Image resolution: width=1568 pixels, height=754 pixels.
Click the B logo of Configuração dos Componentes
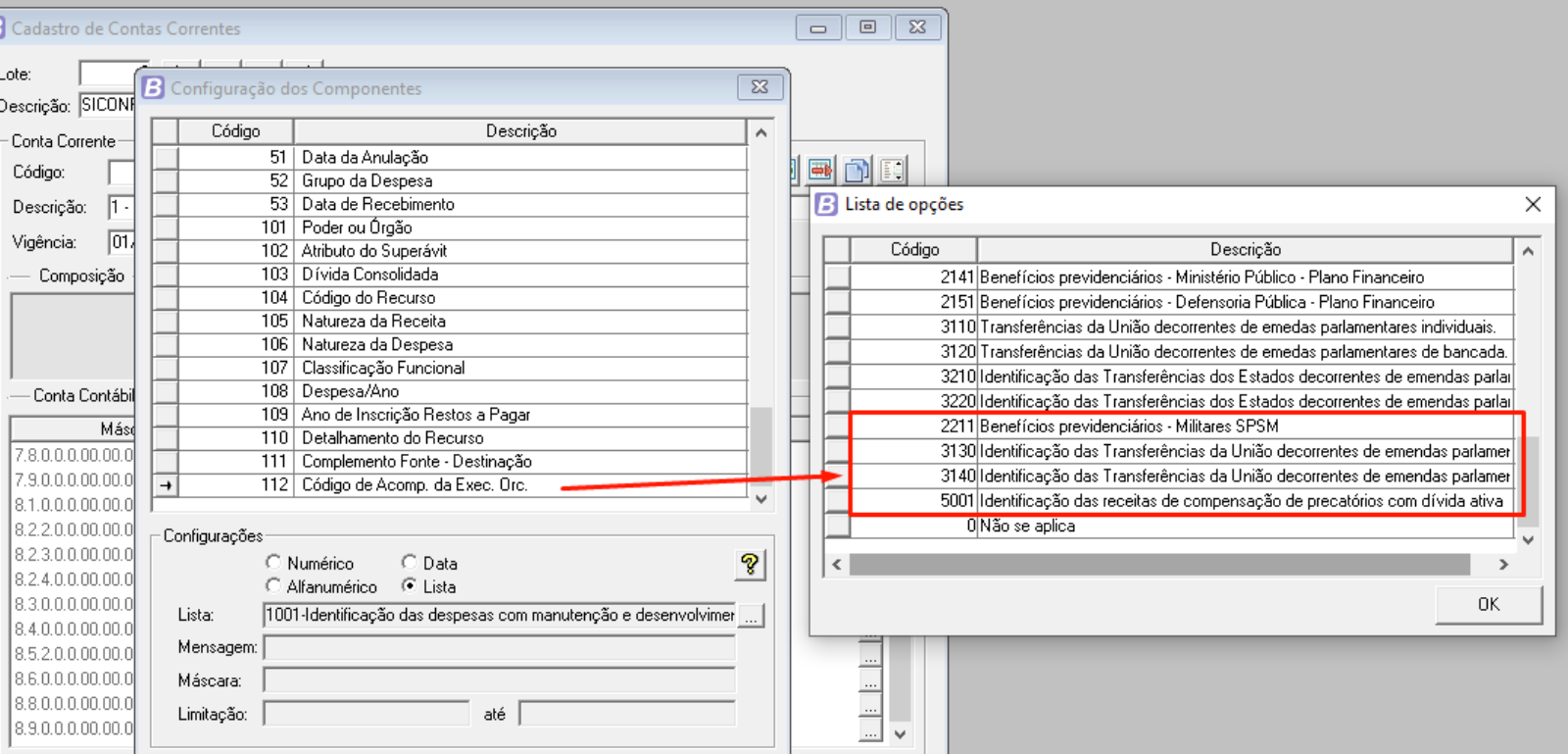click(x=154, y=87)
